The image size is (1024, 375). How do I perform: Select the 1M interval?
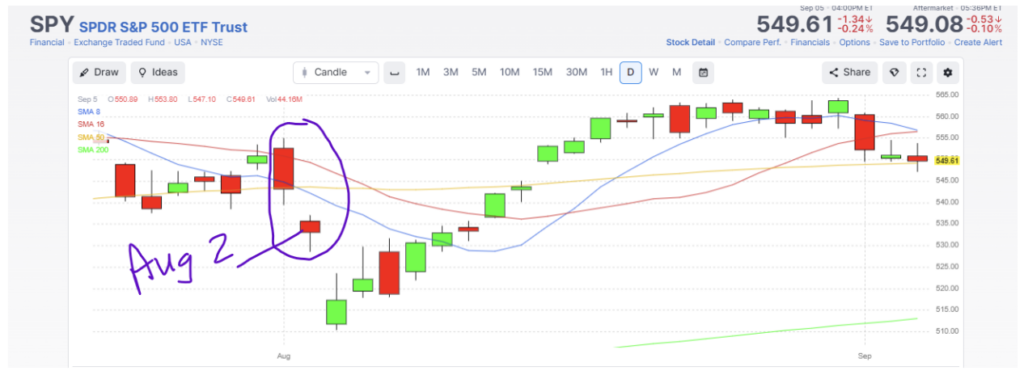tap(423, 73)
